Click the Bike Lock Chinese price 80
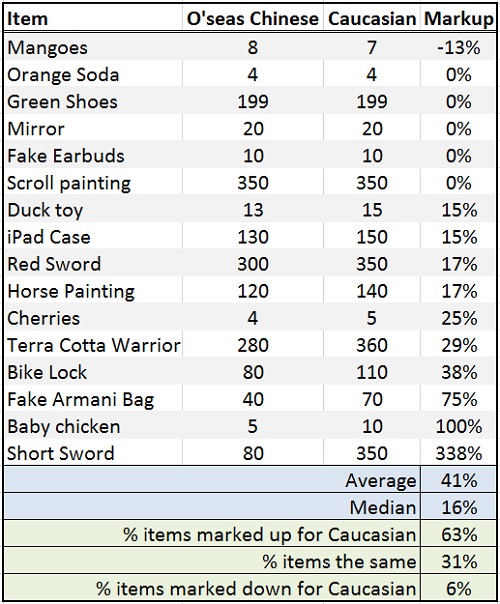Image resolution: width=500 pixels, height=604 pixels. 253,372
